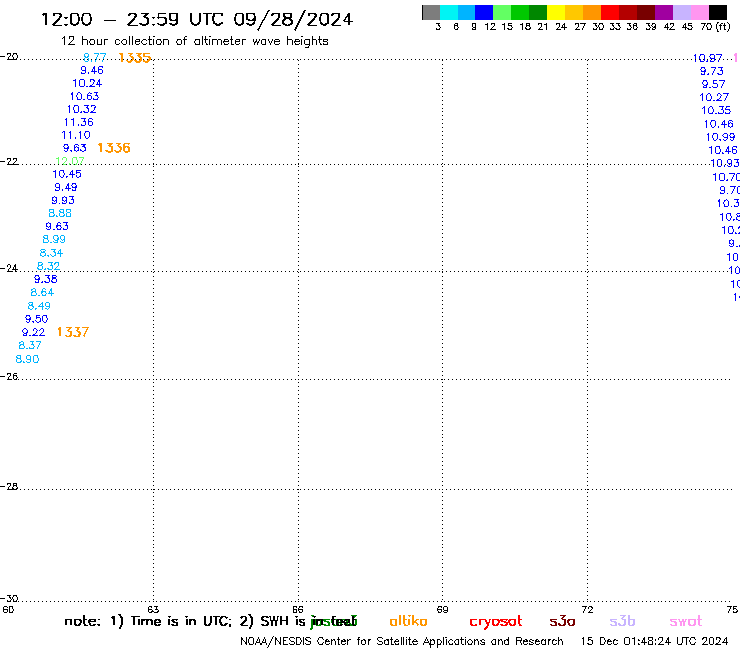
Task: Click the 9.63 value beside track 1336
Action: (x=75, y=148)
